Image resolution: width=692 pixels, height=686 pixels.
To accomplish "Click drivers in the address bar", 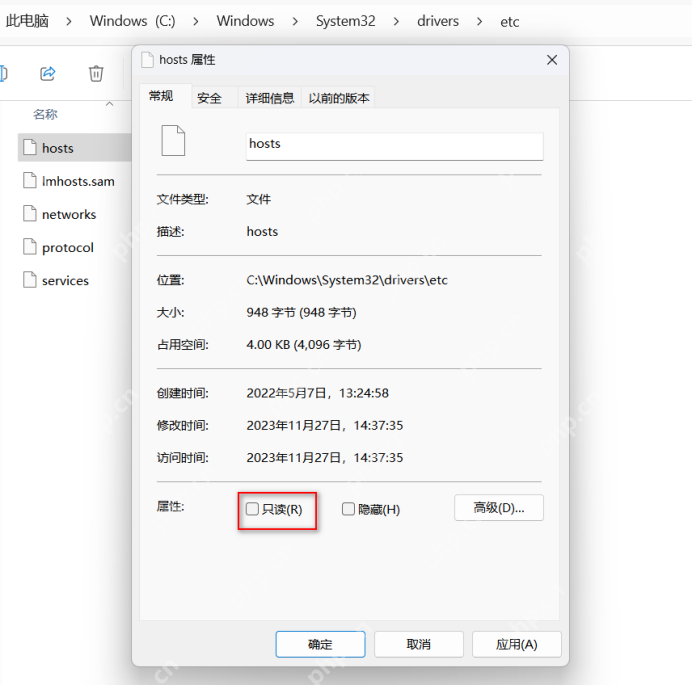I will (438, 21).
